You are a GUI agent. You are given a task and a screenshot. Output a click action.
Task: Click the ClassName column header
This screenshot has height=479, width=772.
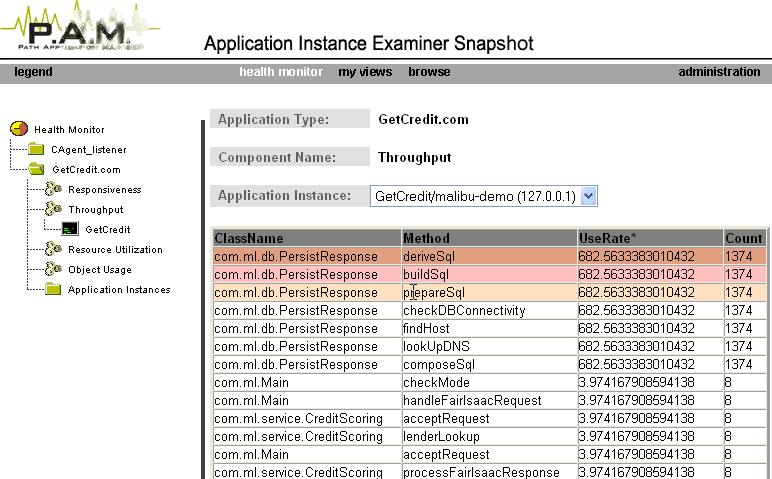point(307,238)
